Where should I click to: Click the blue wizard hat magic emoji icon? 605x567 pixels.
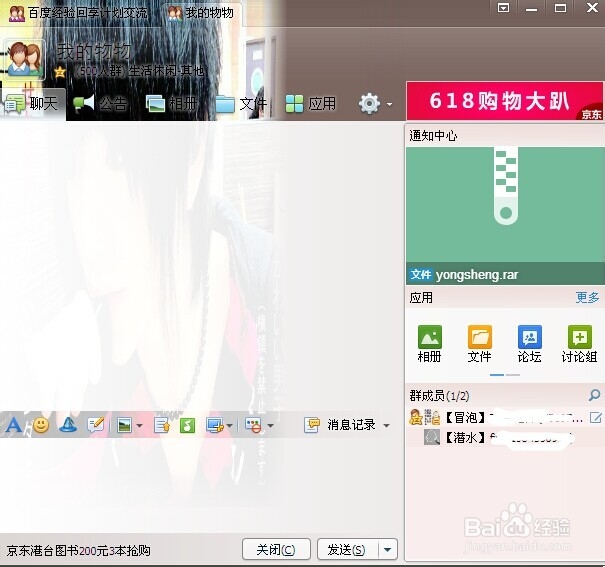(68, 425)
